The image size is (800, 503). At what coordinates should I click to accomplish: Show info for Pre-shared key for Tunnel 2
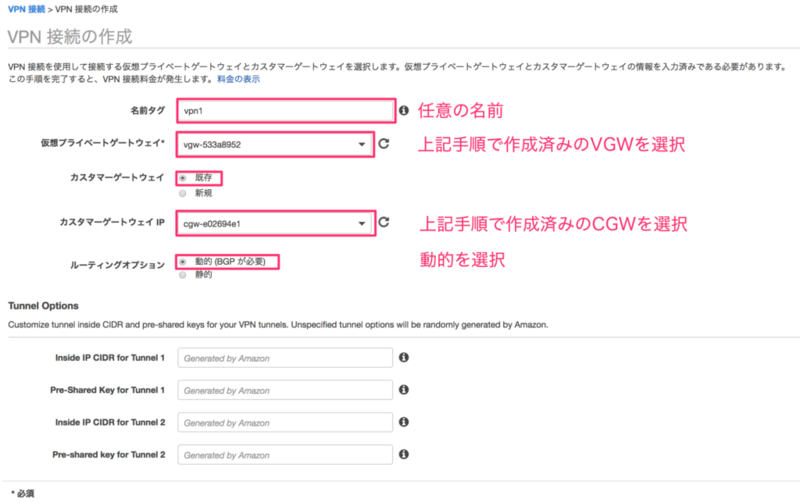[x=404, y=454]
